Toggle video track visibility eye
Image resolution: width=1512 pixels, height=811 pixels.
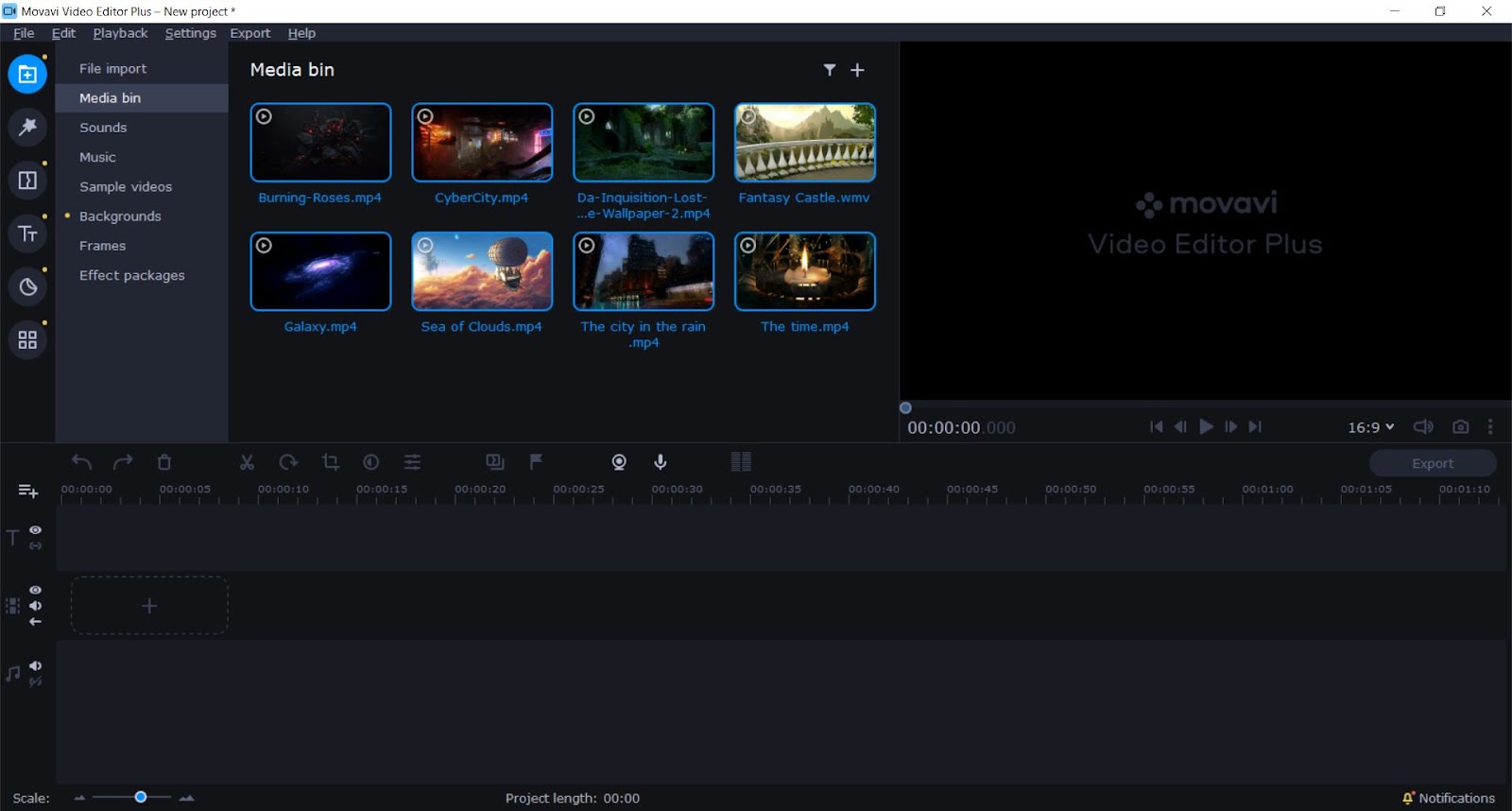(35, 590)
